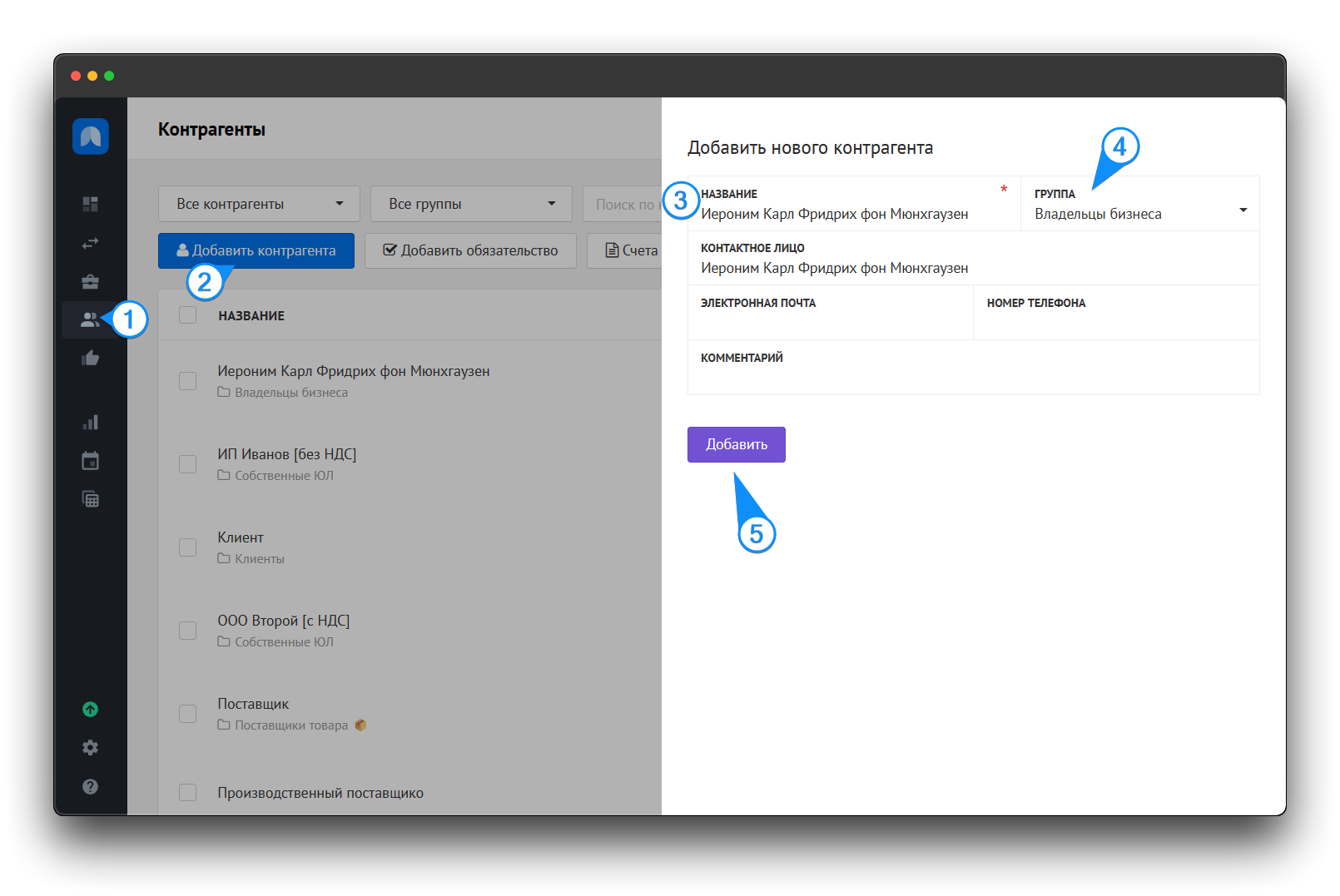Viewport: 1340px width, 896px height.
Task: Click into the КОММЕНТАРИЙ field
Action: (972, 376)
